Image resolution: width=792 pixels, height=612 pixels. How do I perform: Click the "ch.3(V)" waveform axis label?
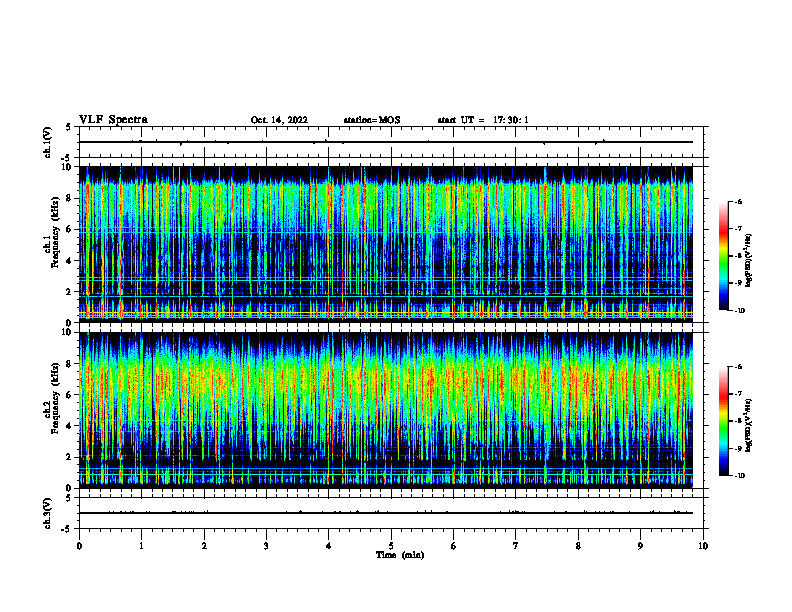(x=48, y=513)
